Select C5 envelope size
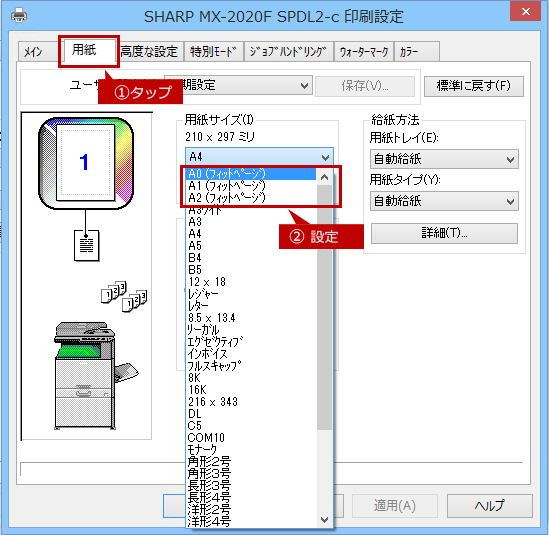 pos(251,425)
